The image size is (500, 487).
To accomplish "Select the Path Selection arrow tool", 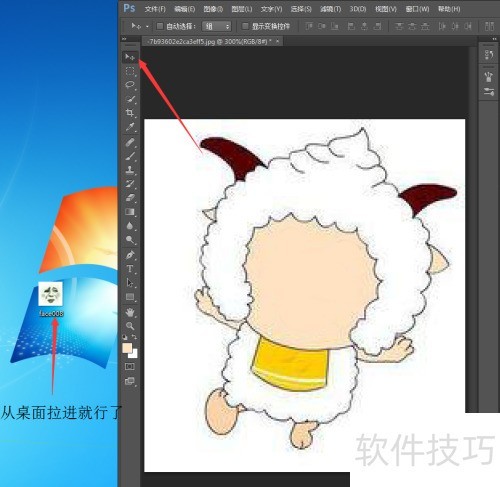I will click(130, 283).
